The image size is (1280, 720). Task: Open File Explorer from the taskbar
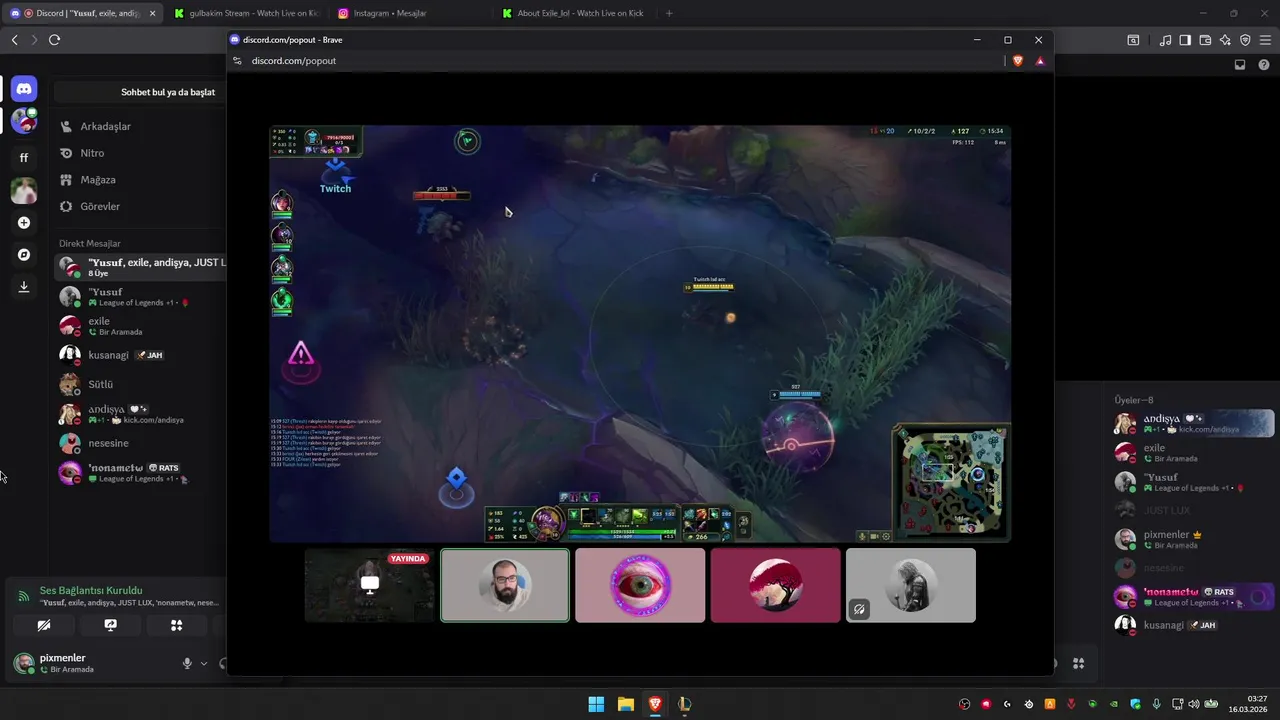pos(626,704)
